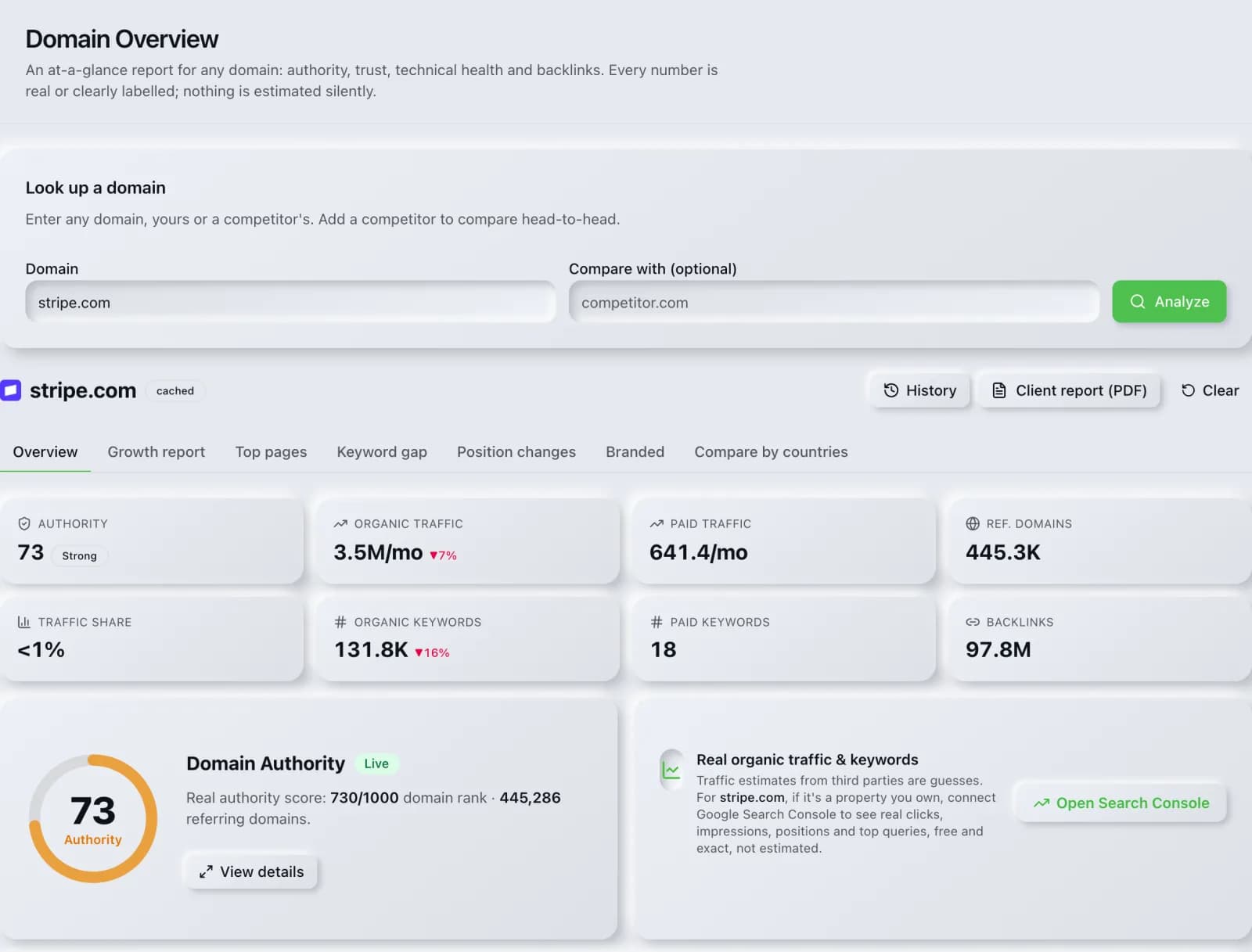Click View details for Domain Authority
The height and width of the screenshot is (952, 1252).
(251, 871)
